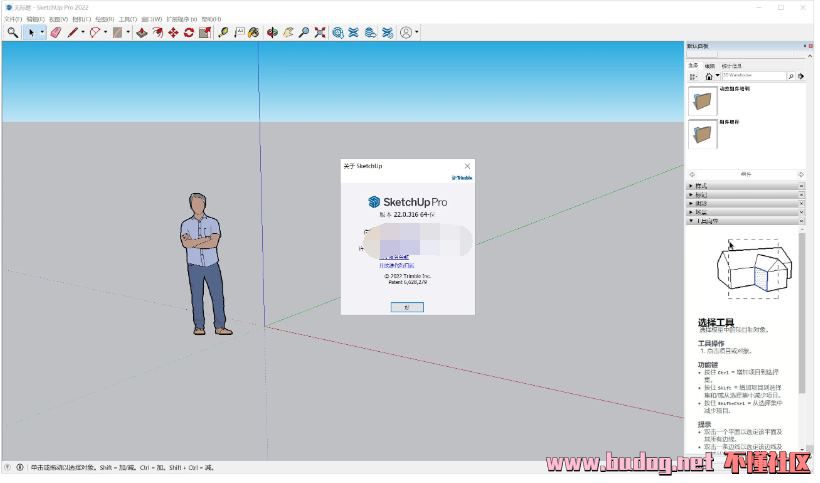
Task: Choose the Rectangle shape tool
Action: [x=117, y=32]
